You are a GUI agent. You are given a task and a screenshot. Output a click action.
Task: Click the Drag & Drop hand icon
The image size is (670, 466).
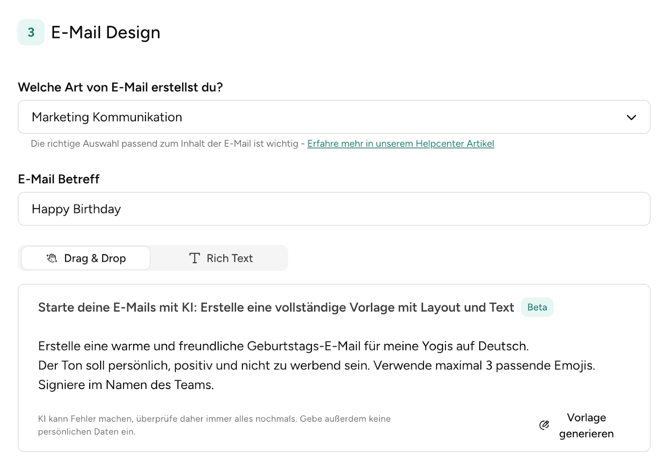pos(52,258)
